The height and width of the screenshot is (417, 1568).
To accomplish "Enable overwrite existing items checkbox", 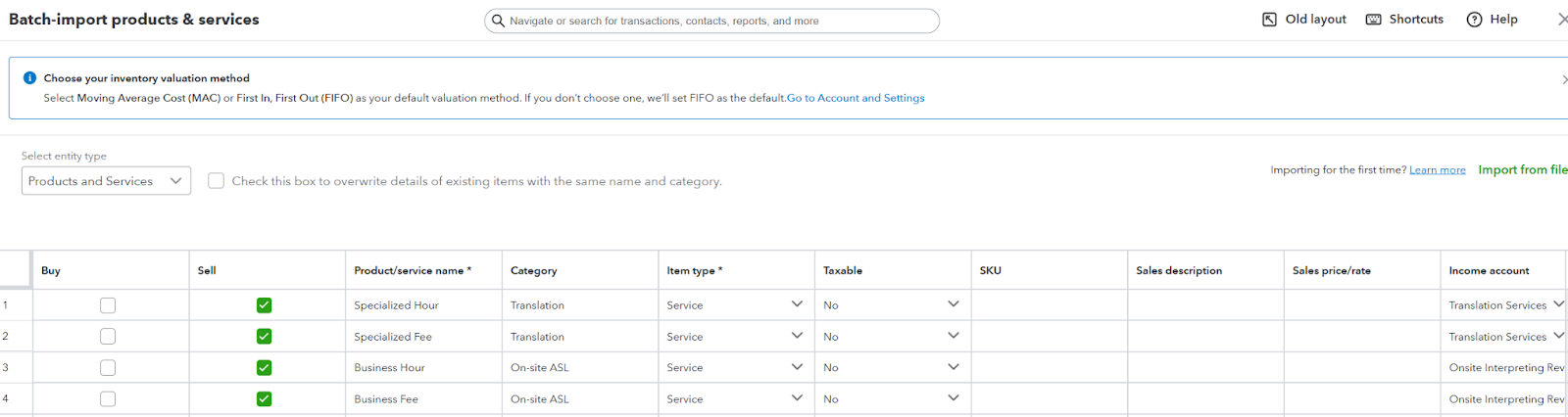I will tap(217, 181).
